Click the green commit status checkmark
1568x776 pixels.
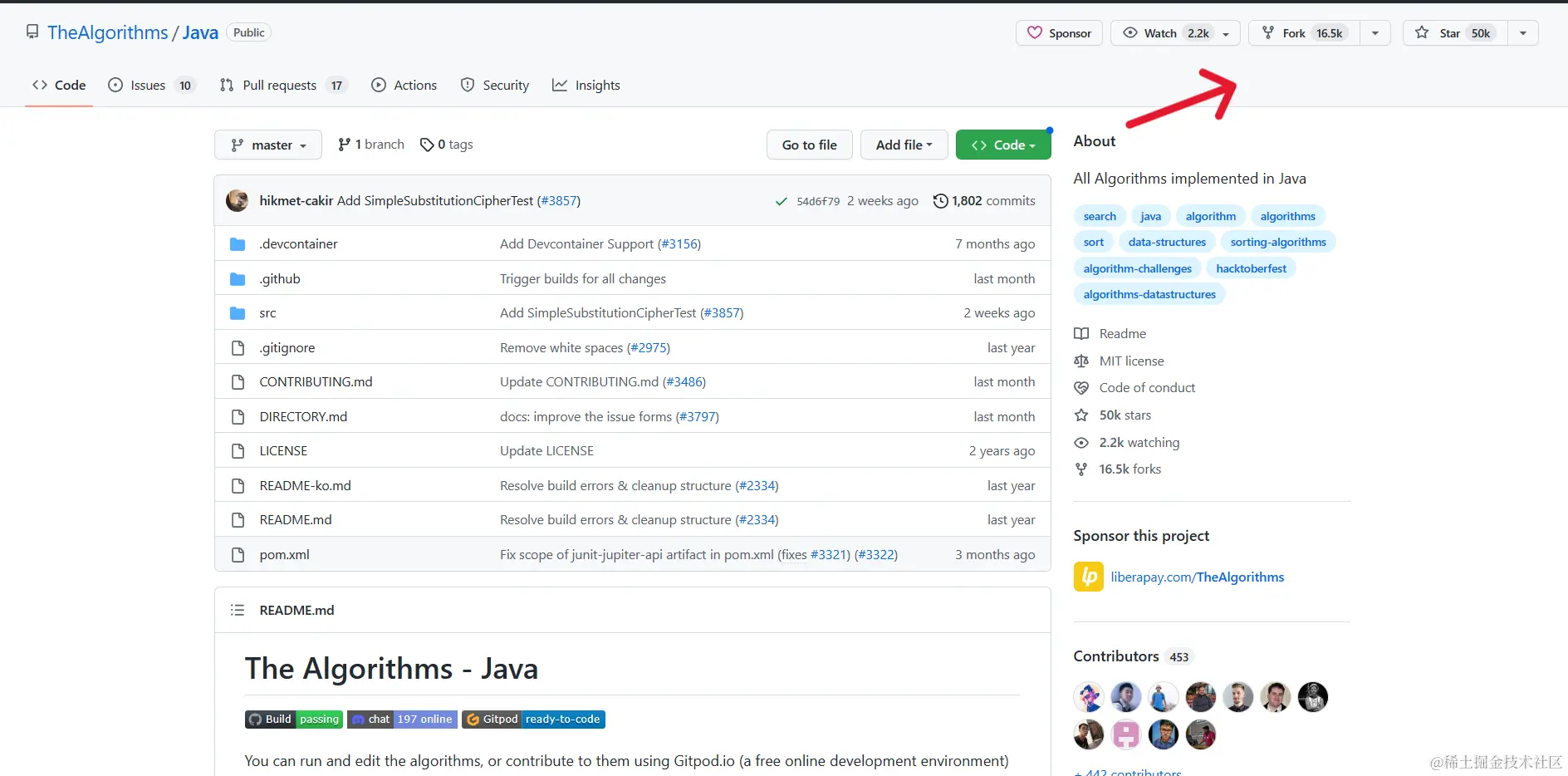pos(781,201)
